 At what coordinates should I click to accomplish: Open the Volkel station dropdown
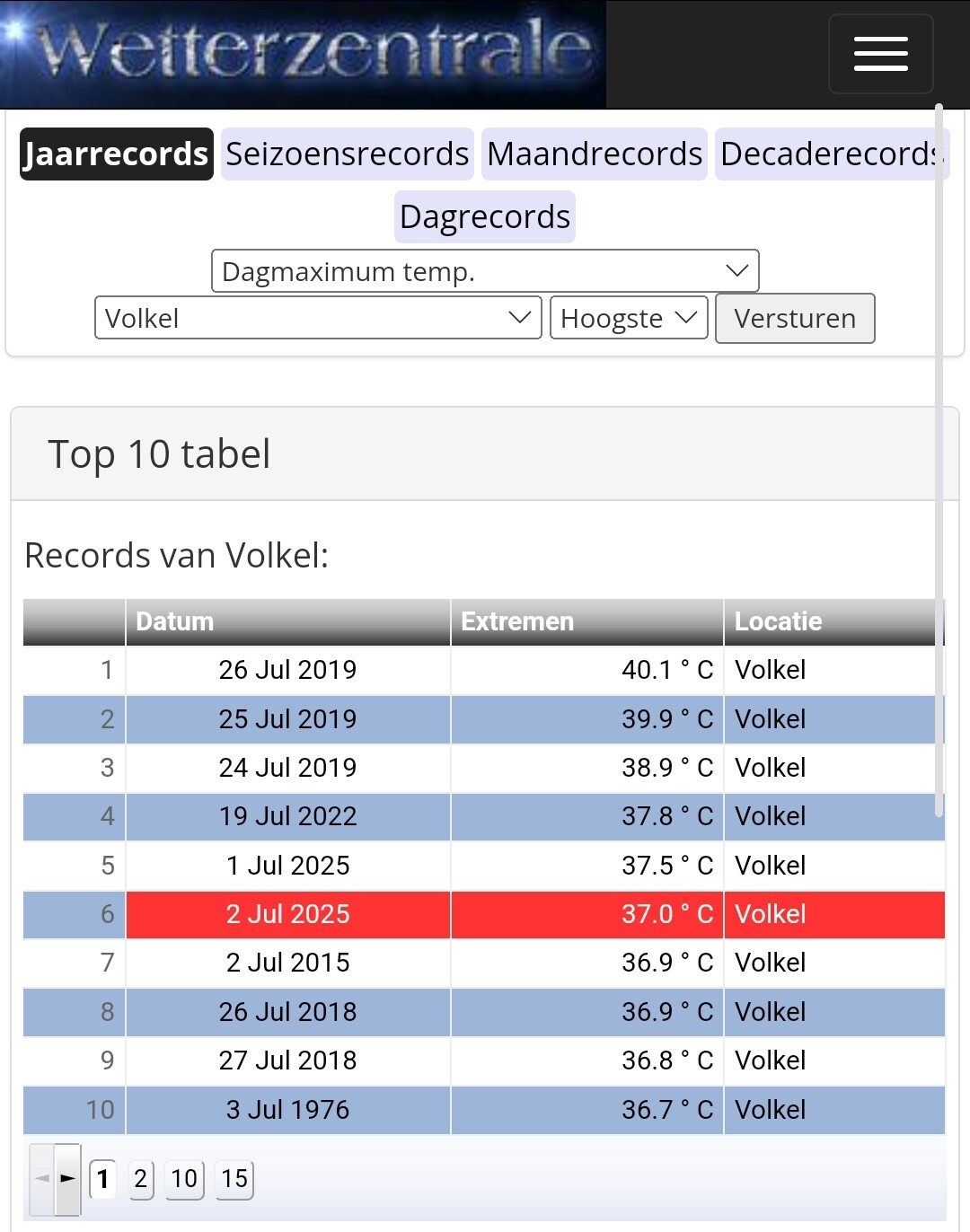point(318,318)
